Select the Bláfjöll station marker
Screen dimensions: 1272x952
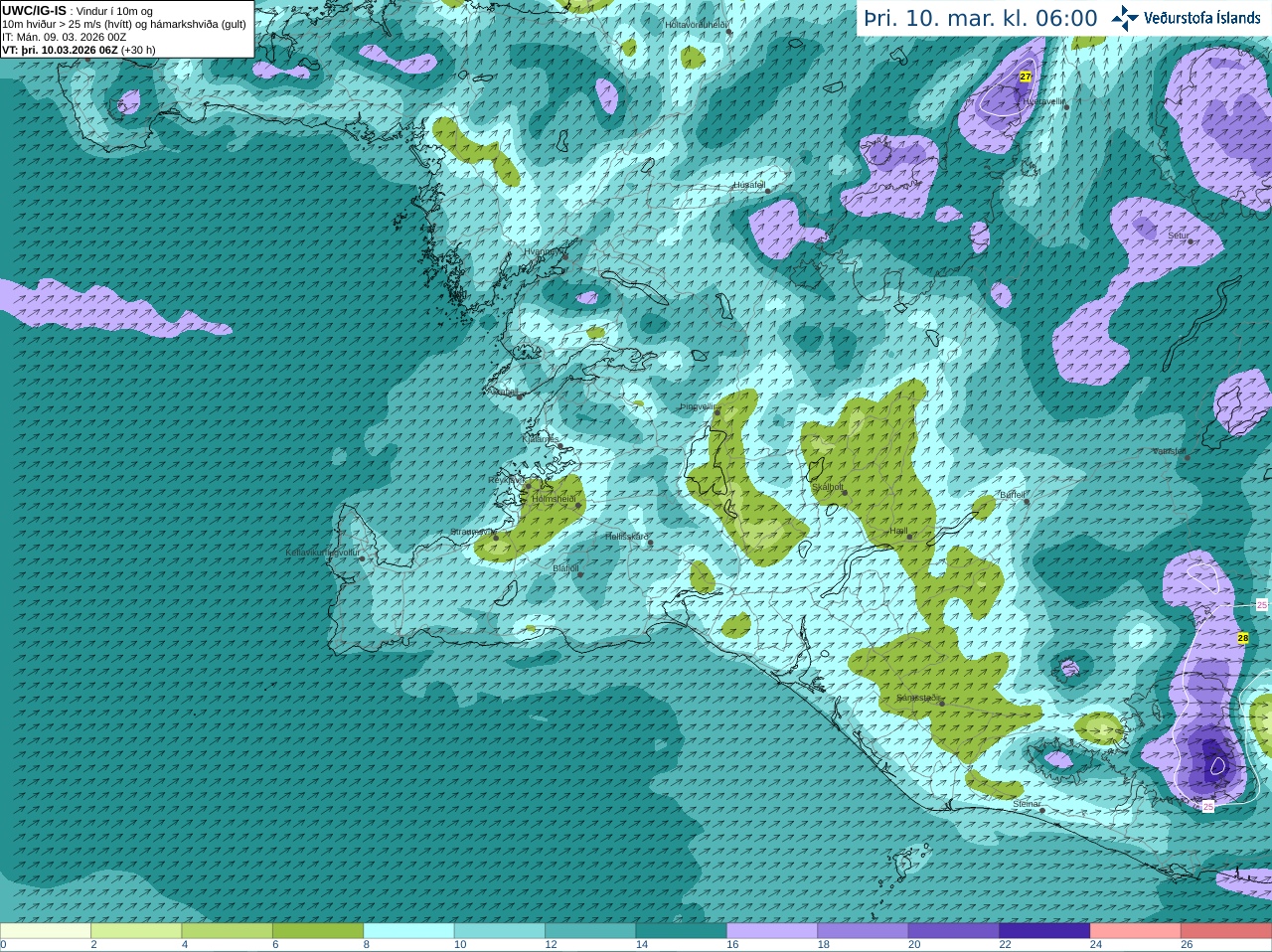point(578,573)
